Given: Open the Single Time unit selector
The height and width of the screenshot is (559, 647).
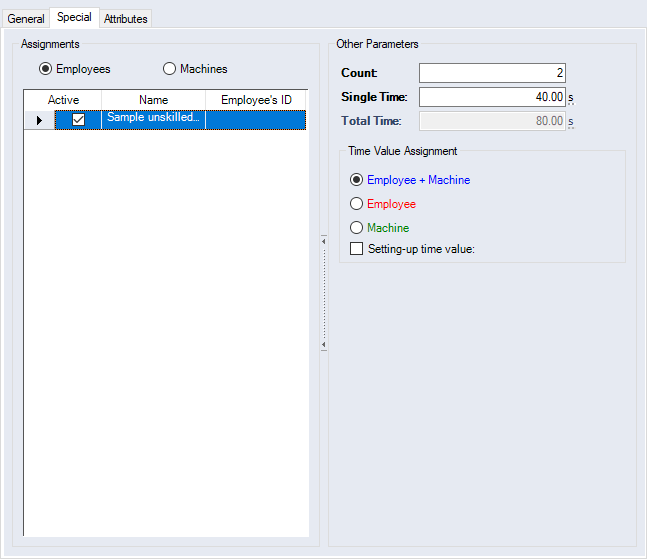Looking at the screenshot, I should (571, 98).
